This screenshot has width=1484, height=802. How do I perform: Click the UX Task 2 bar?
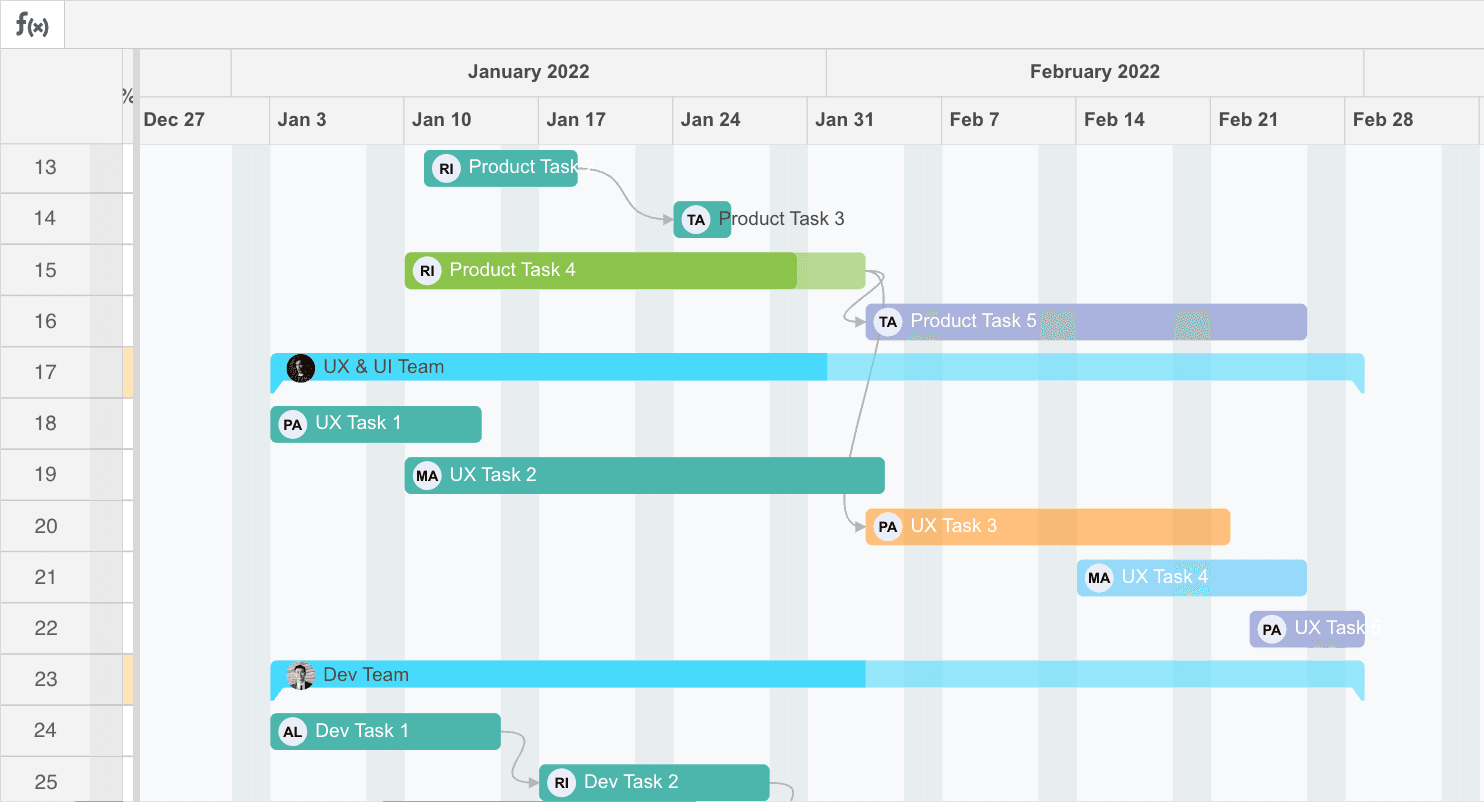tap(700, 475)
